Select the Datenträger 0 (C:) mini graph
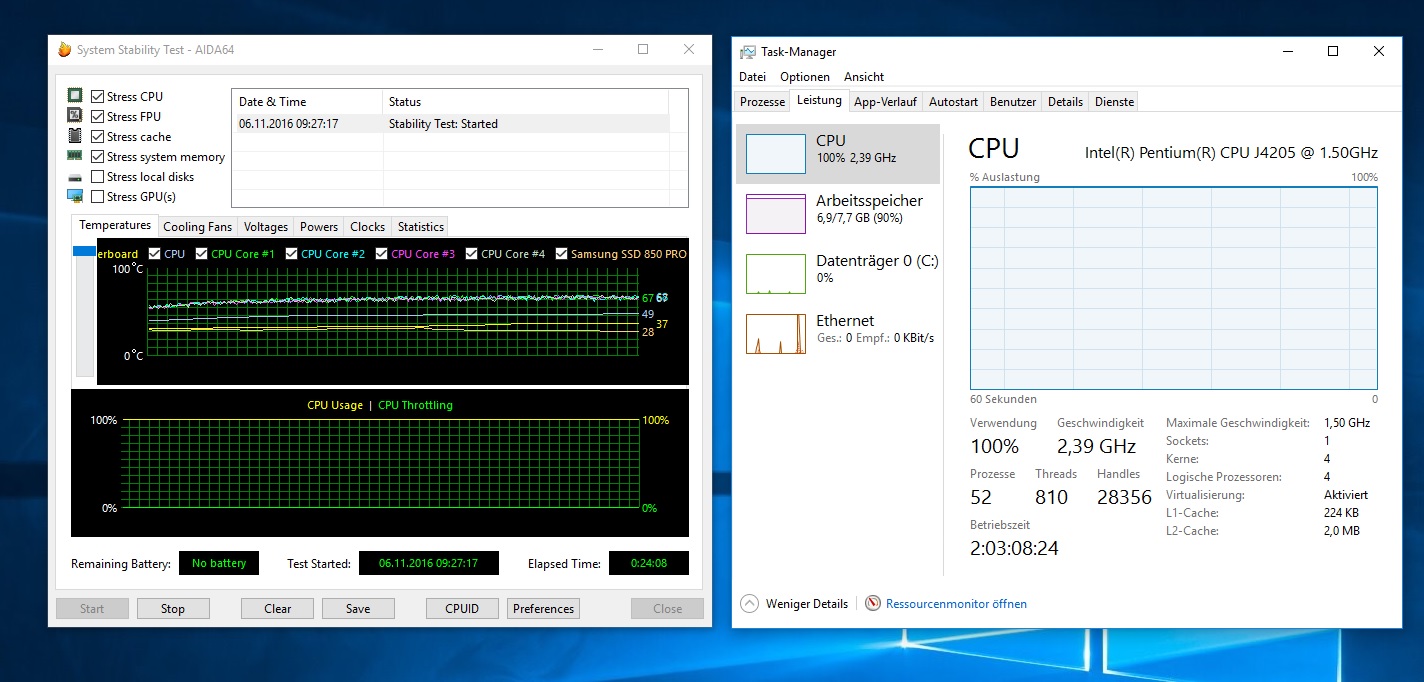Viewport: 1424px width, 682px height. point(776,274)
